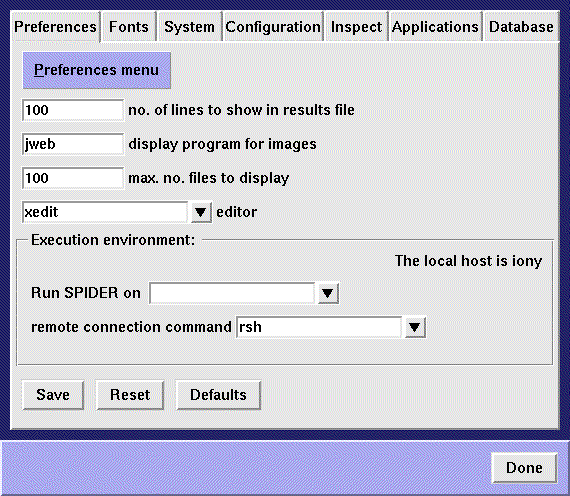
Task: Switch to the System tab
Action: click(190, 27)
